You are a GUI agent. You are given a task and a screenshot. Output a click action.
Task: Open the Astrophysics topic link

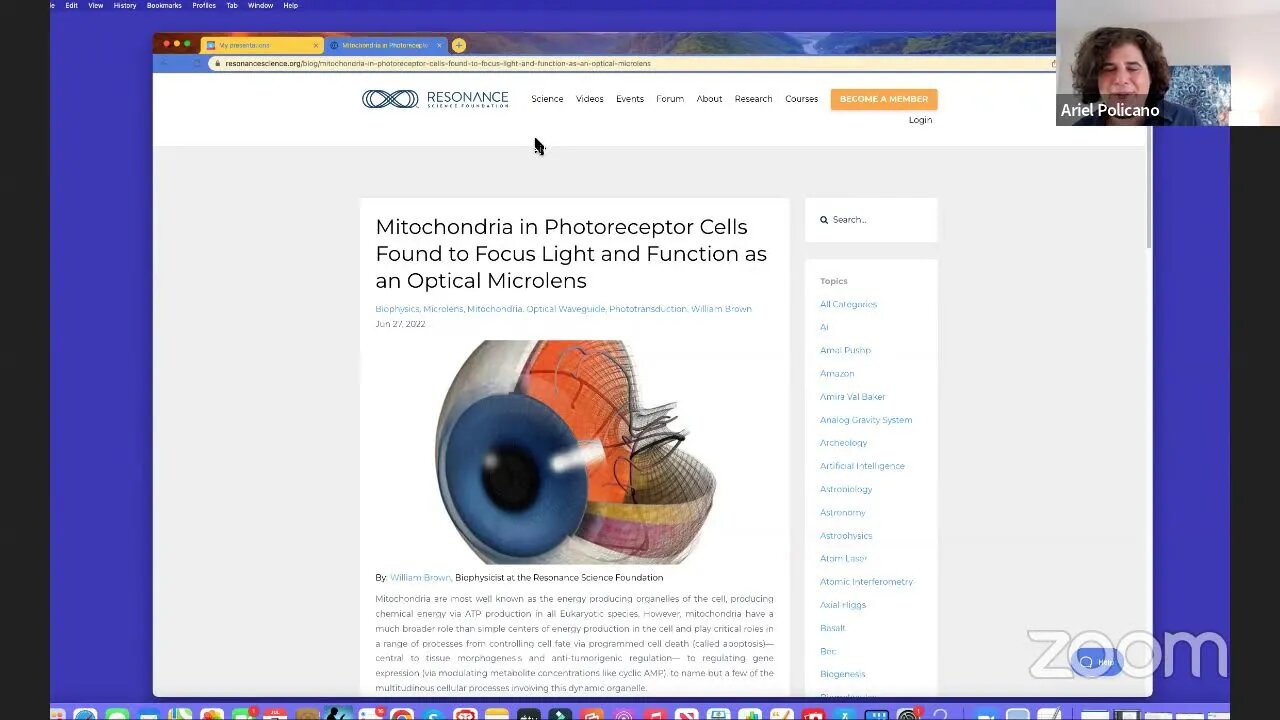846,536
